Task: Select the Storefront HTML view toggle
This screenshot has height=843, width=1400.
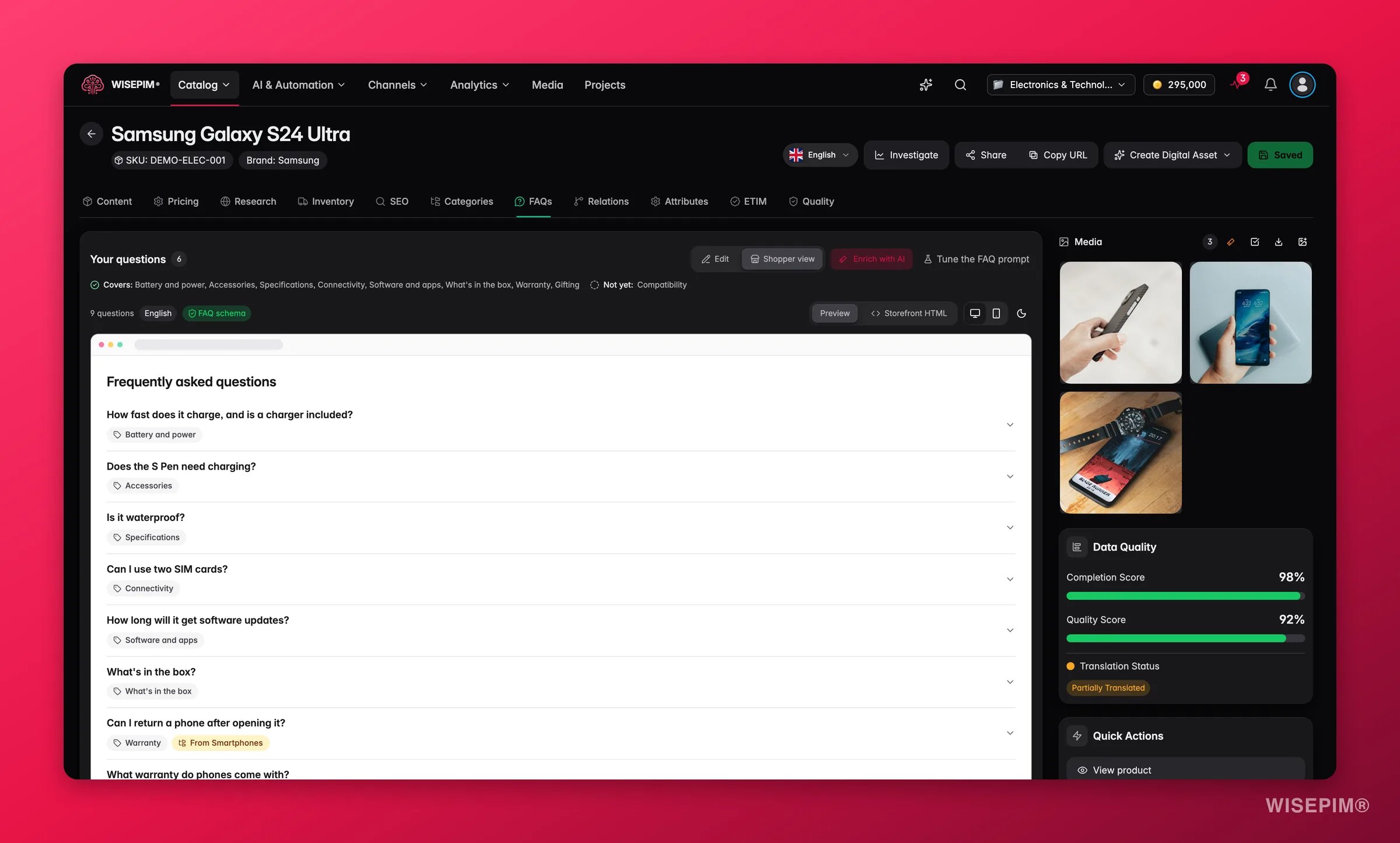Action: click(908, 313)
